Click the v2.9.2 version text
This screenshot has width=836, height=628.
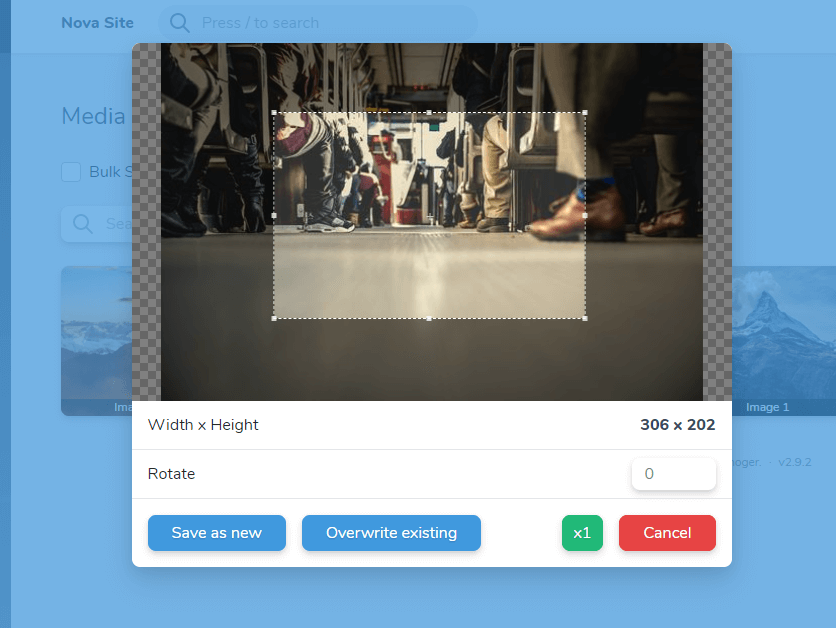(x=794, y=462)
